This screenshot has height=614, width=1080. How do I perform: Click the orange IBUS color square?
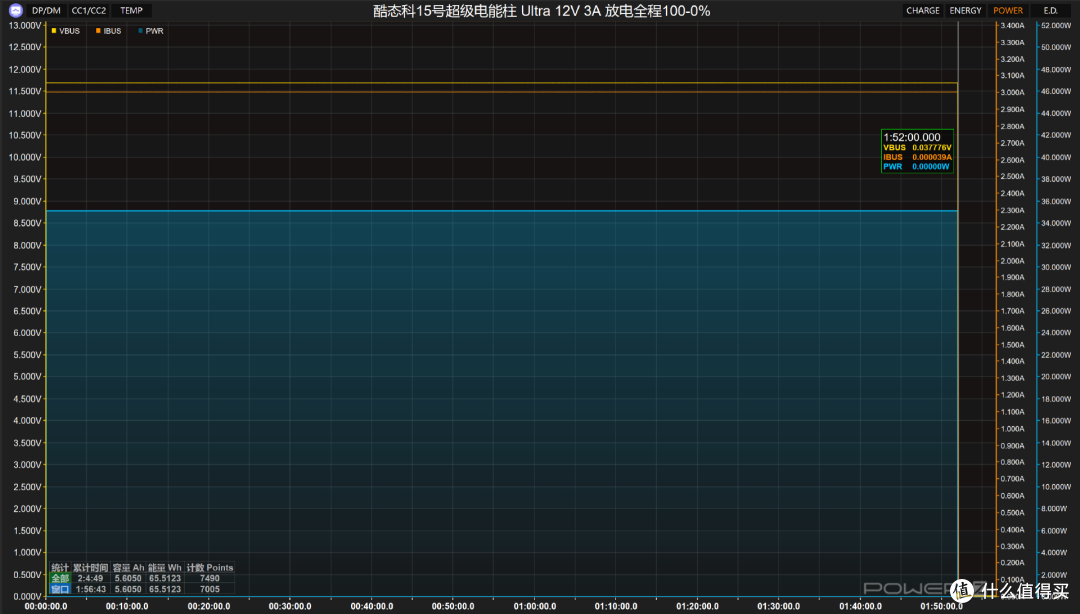coord(98,31)
